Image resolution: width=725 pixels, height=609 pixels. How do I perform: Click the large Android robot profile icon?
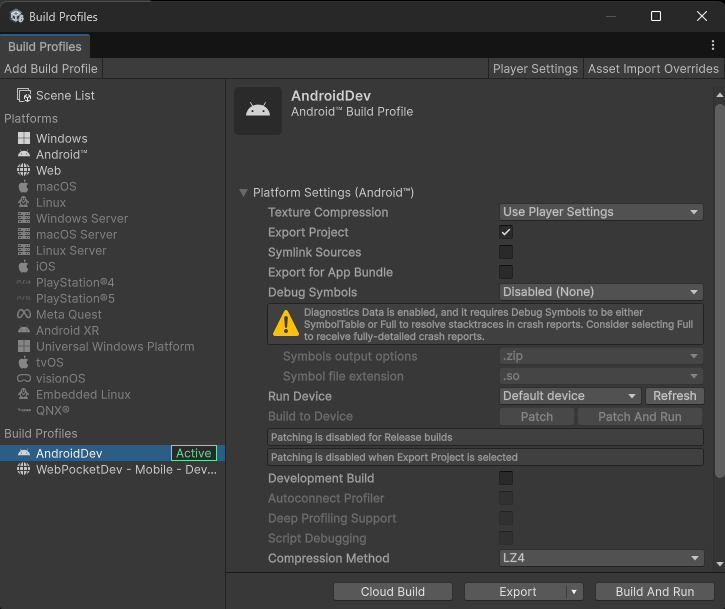click(258, 111)
